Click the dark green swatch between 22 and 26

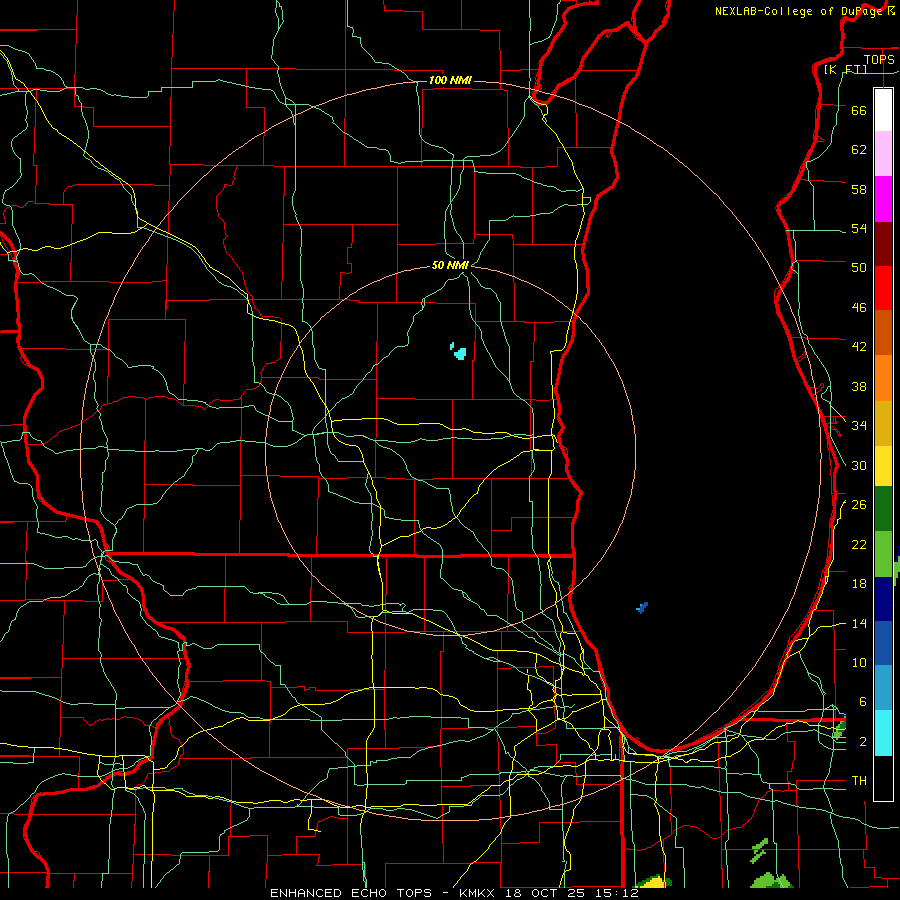(x=883, y=509)
